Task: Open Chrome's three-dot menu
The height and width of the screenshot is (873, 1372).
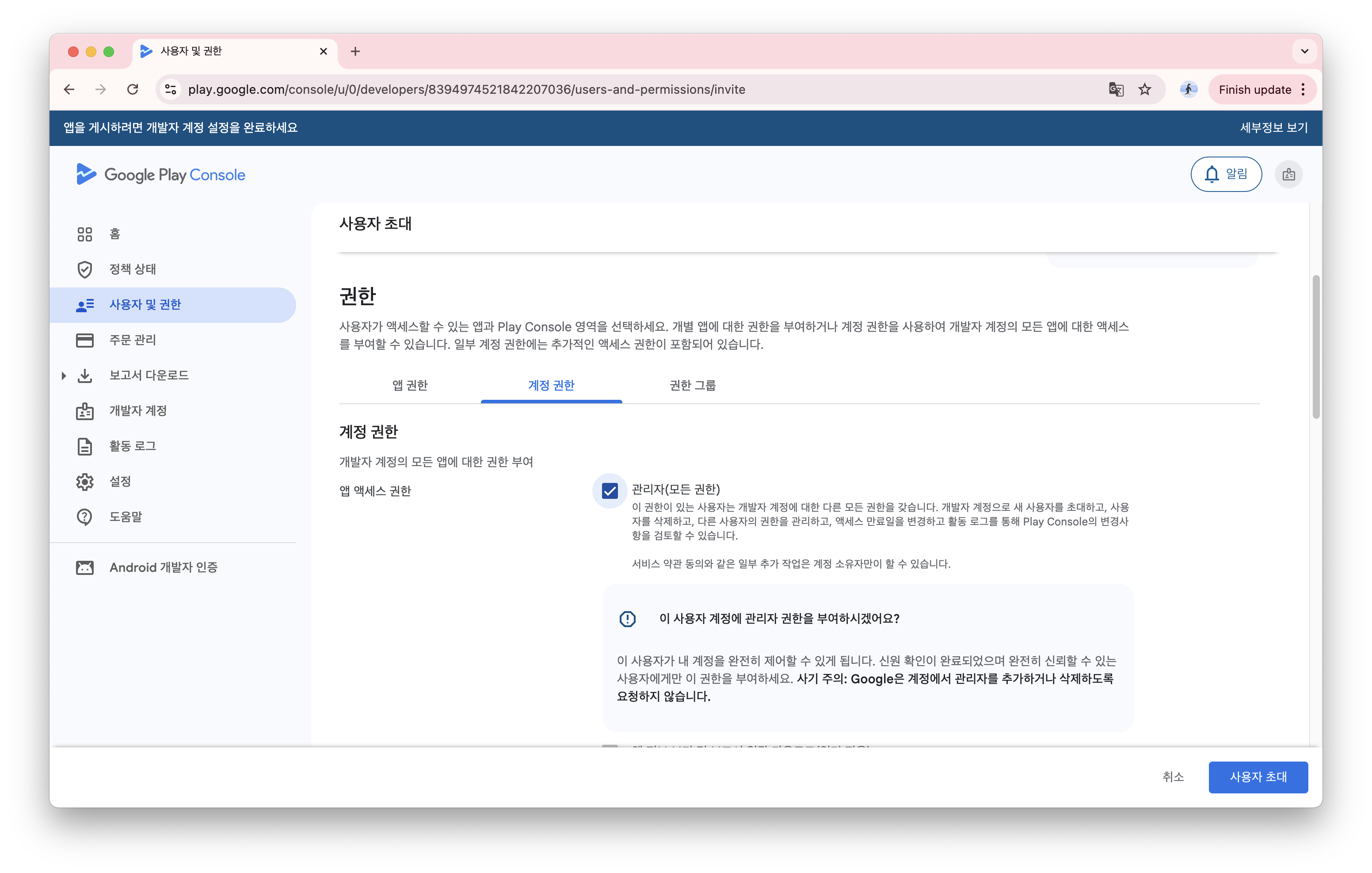Action: pyautogui.click(x=1303, y=89)
